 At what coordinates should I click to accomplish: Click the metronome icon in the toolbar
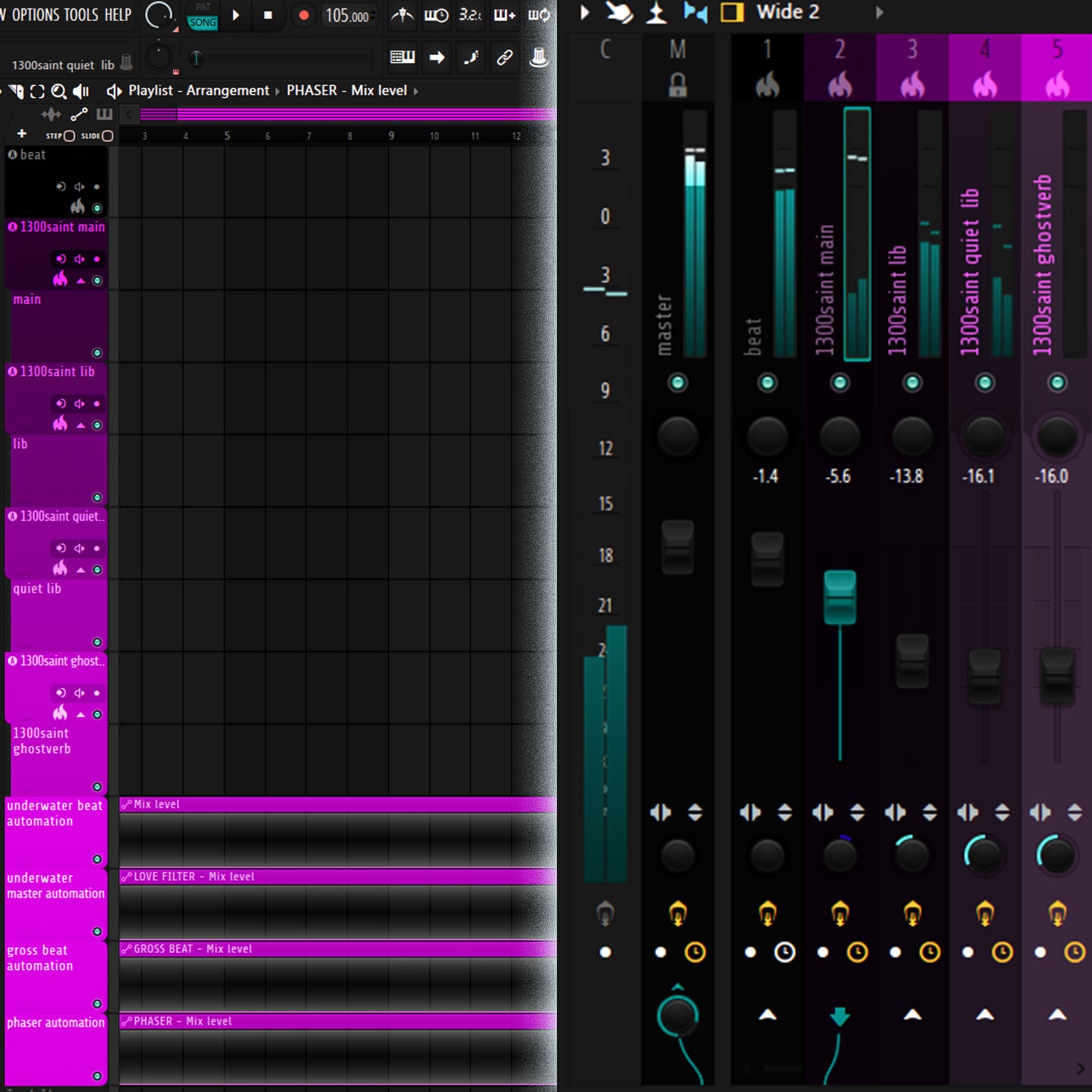coord(402,15)
